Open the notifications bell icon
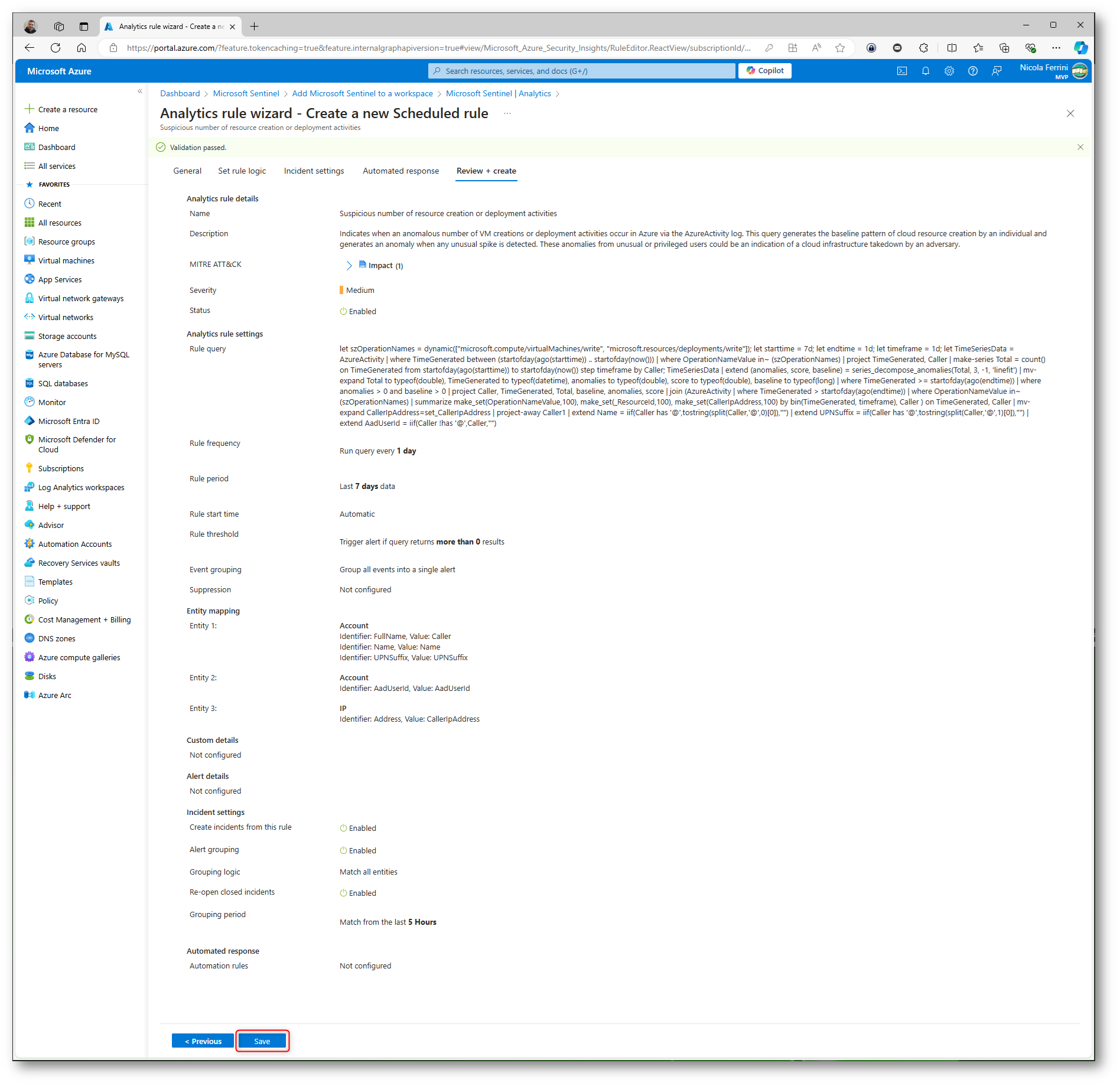The image size is (1120, 1086). coord(926,71)
